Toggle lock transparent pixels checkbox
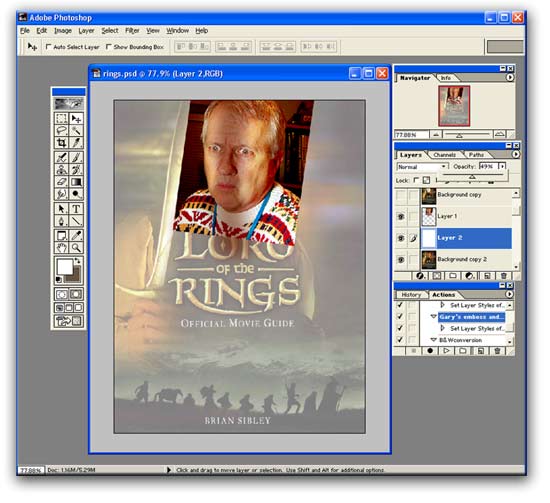The height and width of the screenshot is (503, 550). point(416,180)
